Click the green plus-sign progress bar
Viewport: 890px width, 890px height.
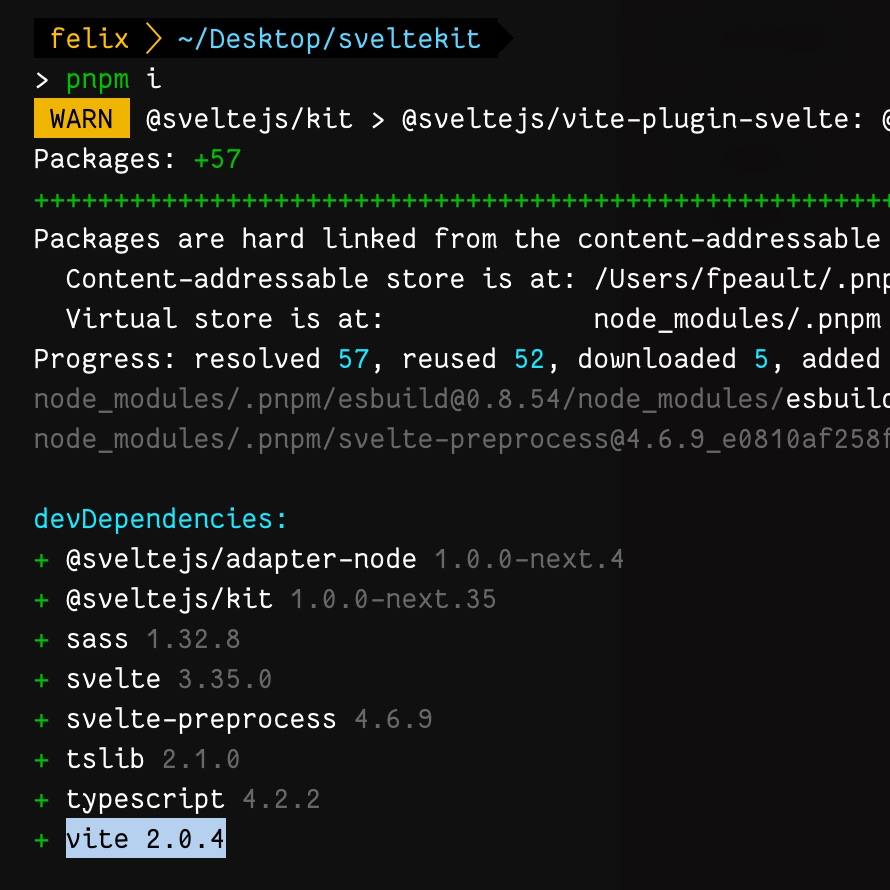462,200
